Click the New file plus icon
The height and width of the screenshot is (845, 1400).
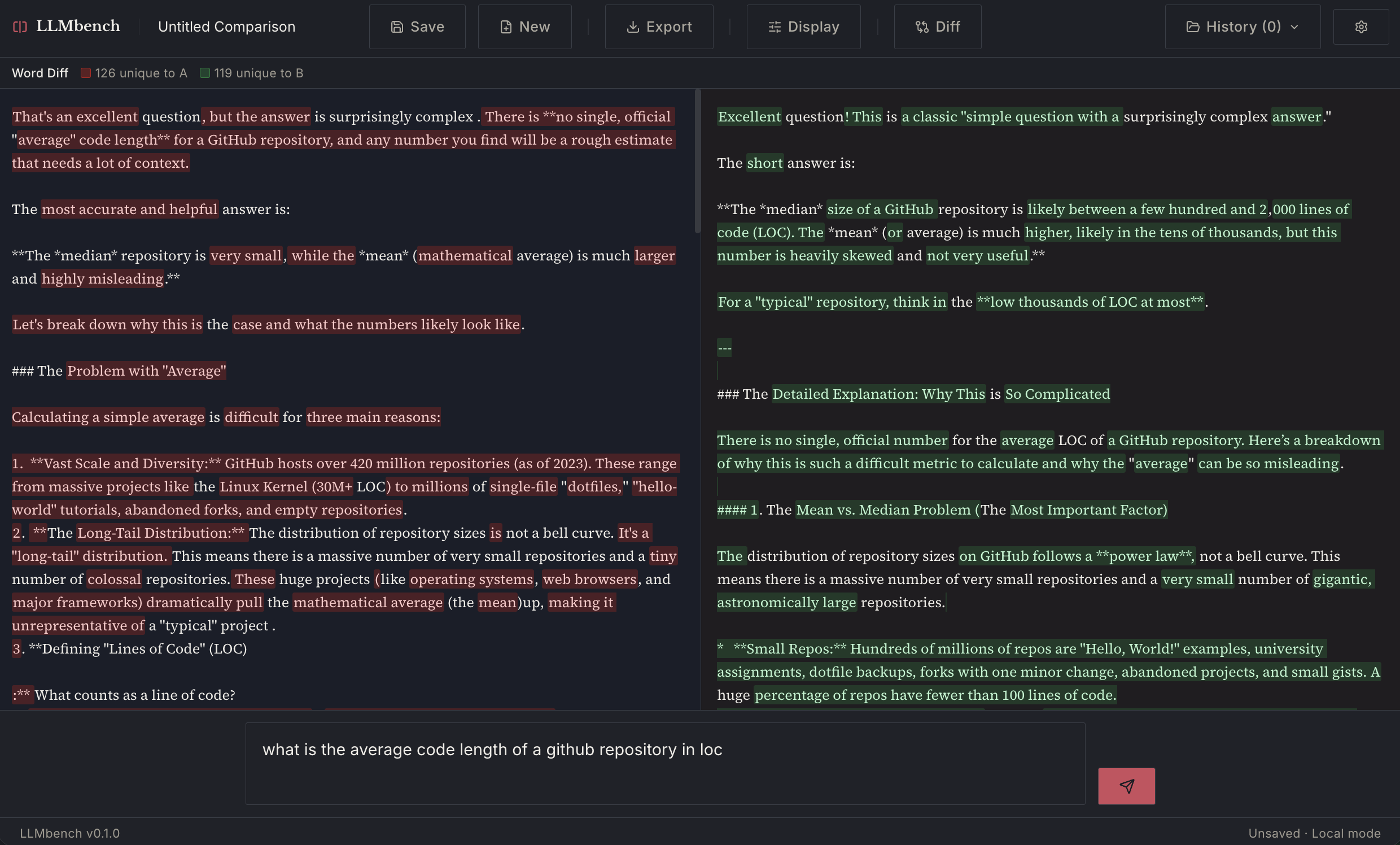[x=505, y=27]
